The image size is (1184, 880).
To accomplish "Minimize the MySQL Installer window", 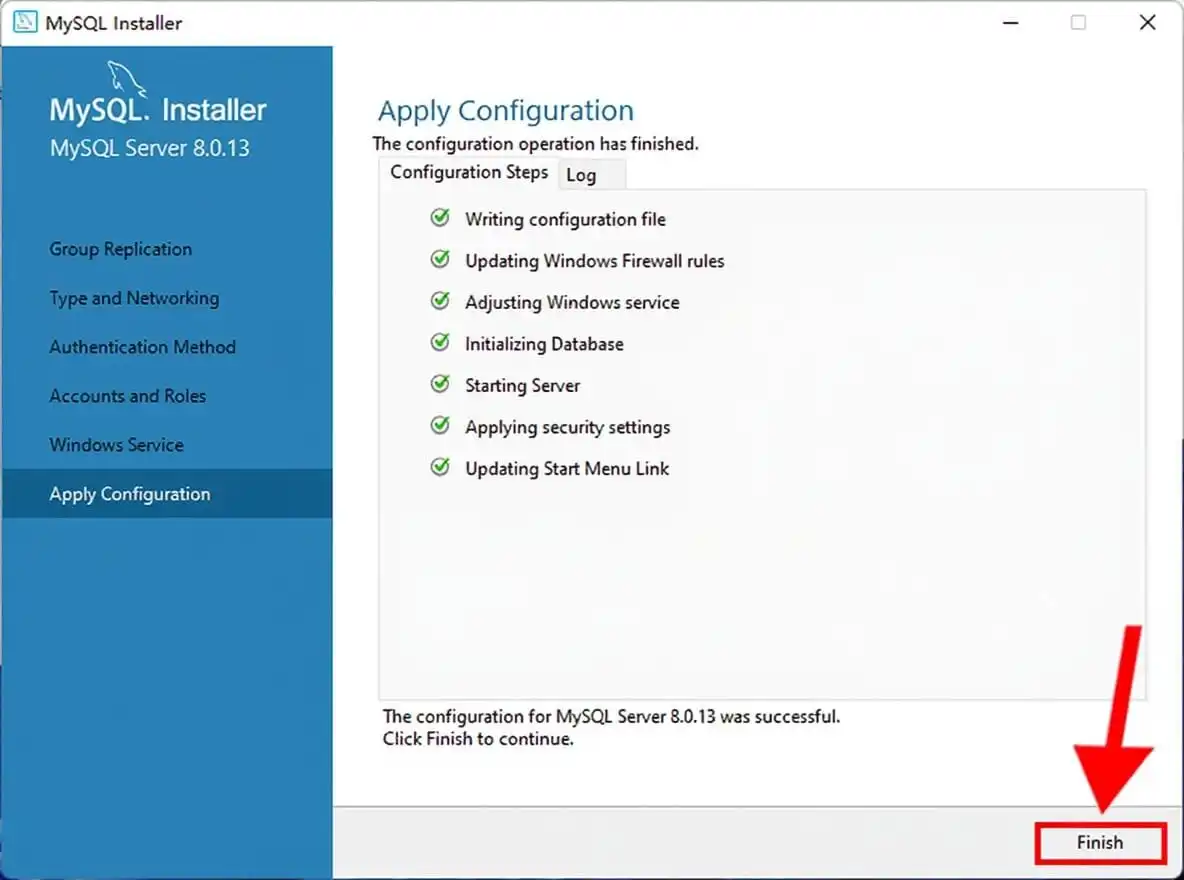I will [x=1010, y=23].
